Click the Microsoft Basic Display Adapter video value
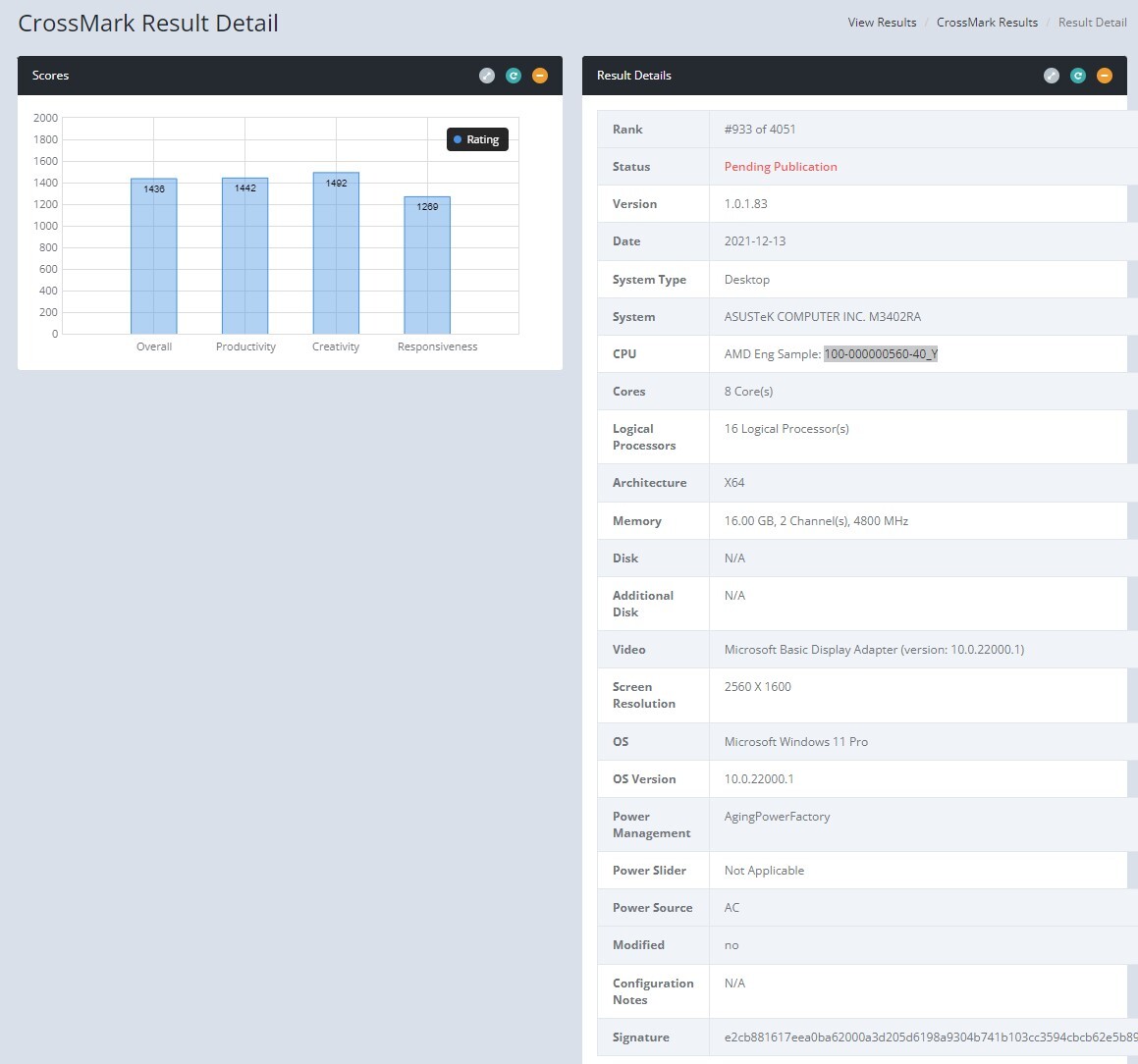The image size is (1138, 1064). [875, 650]
